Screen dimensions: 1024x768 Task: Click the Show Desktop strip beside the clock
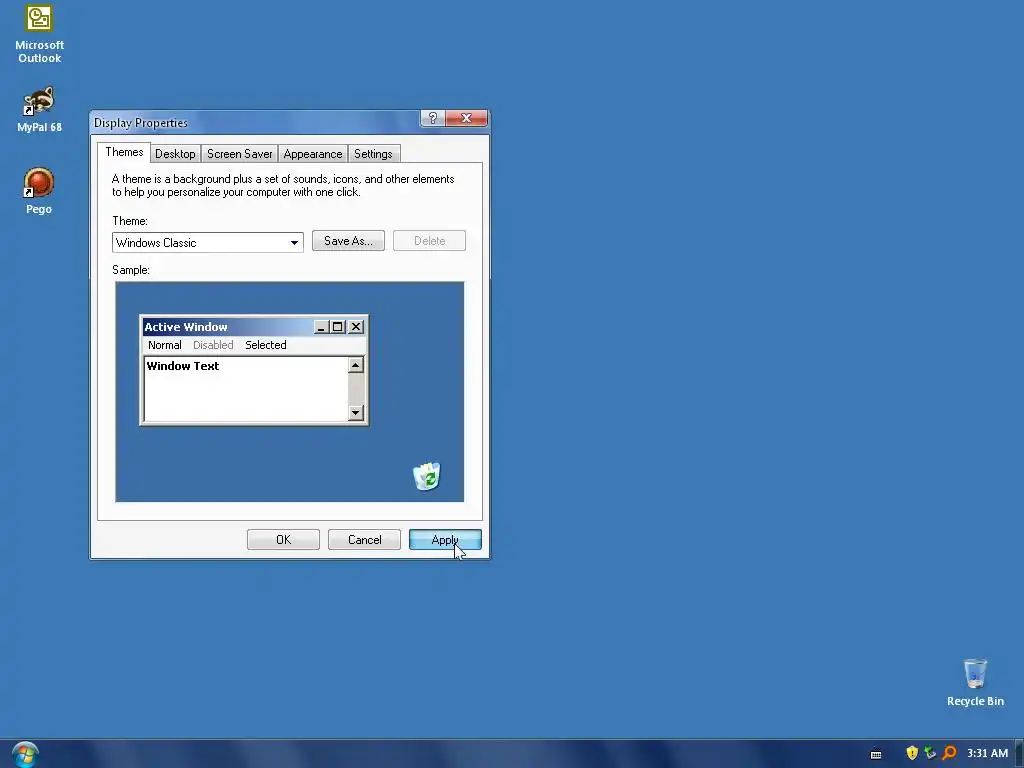coord(1019,754)
